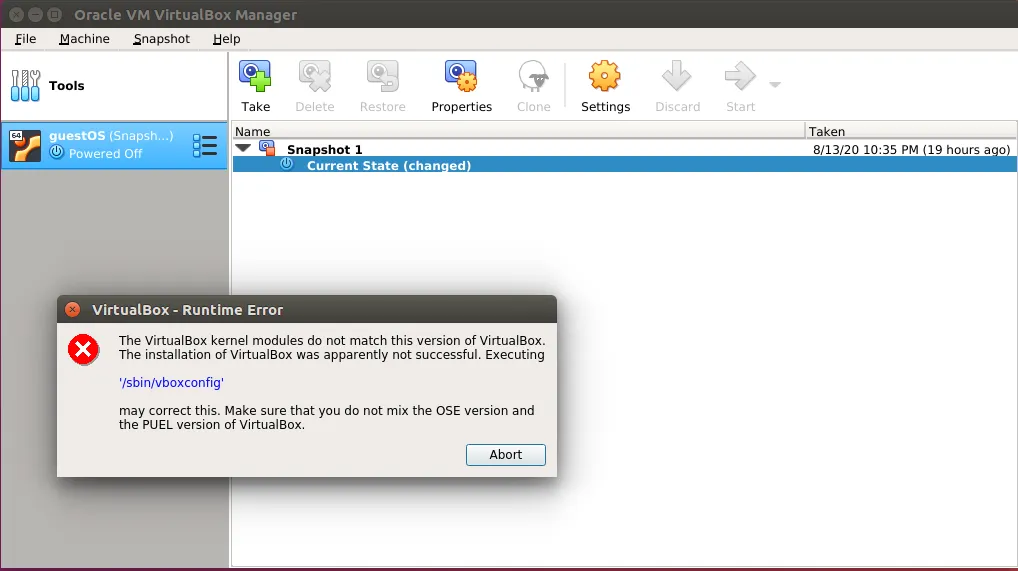The height and width of the screenshot is (571, 1018).
Task: Select the guestOS virtual machine icon
Action: (x=25, y=146)
